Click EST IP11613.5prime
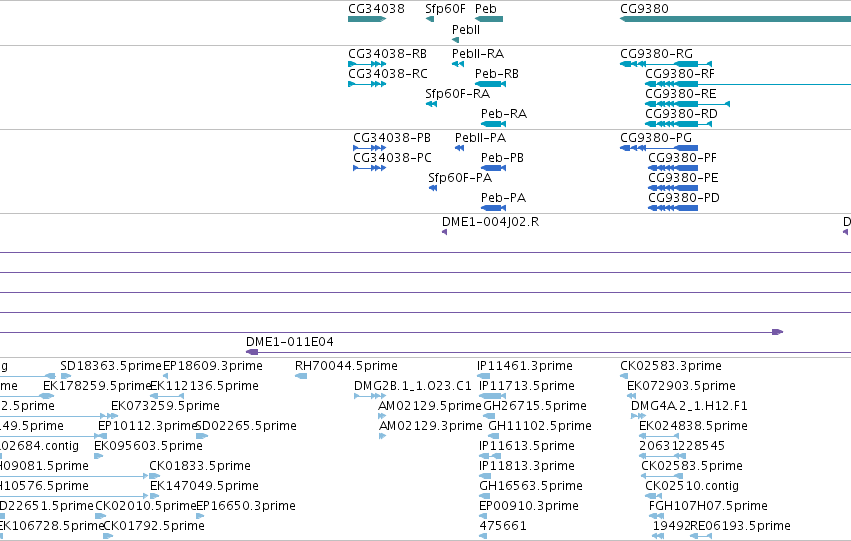Image resolution: width=851 pixels, height=541 pixels. 490,456
